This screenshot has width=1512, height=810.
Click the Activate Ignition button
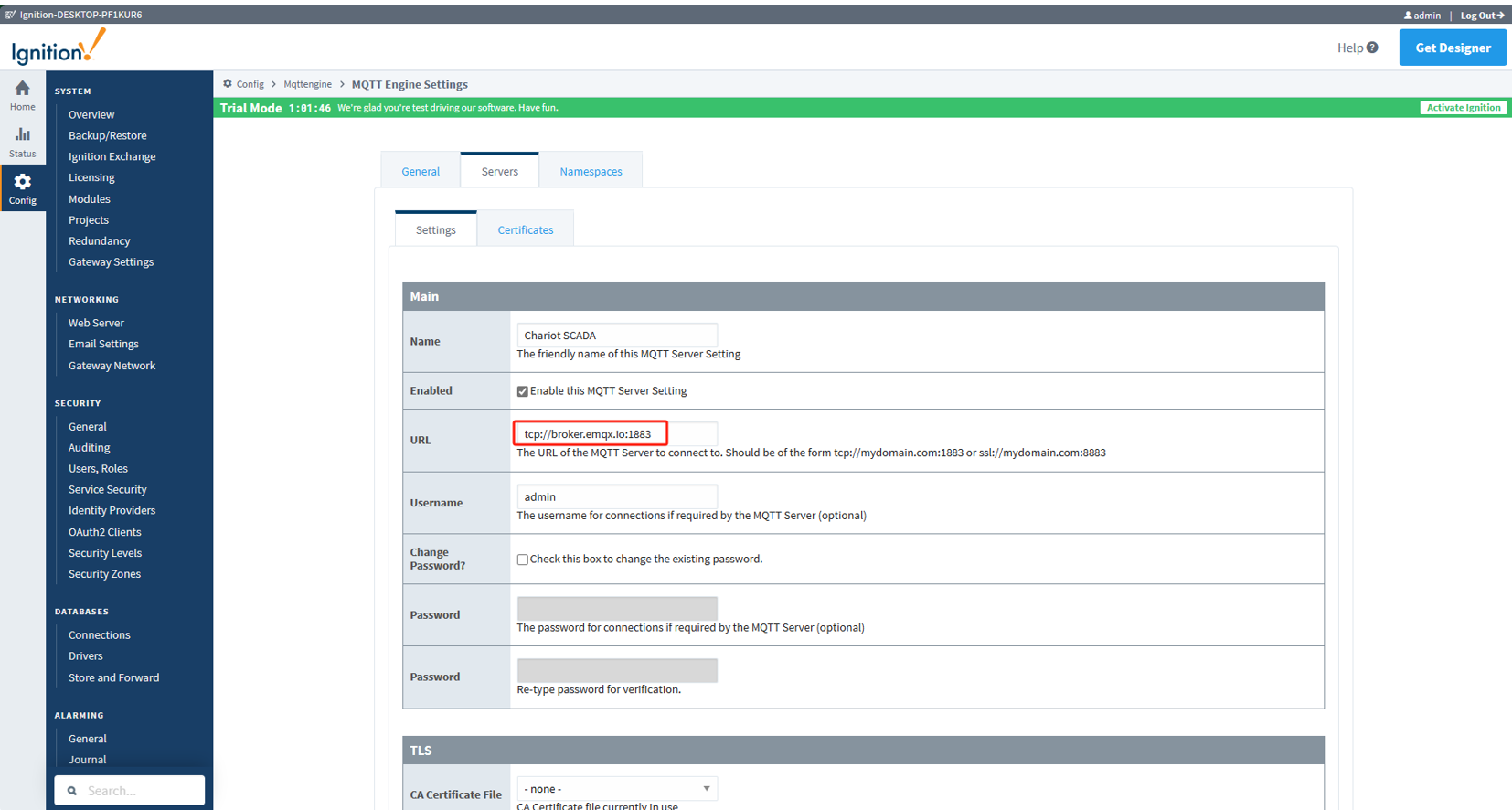click(1464, 107)
